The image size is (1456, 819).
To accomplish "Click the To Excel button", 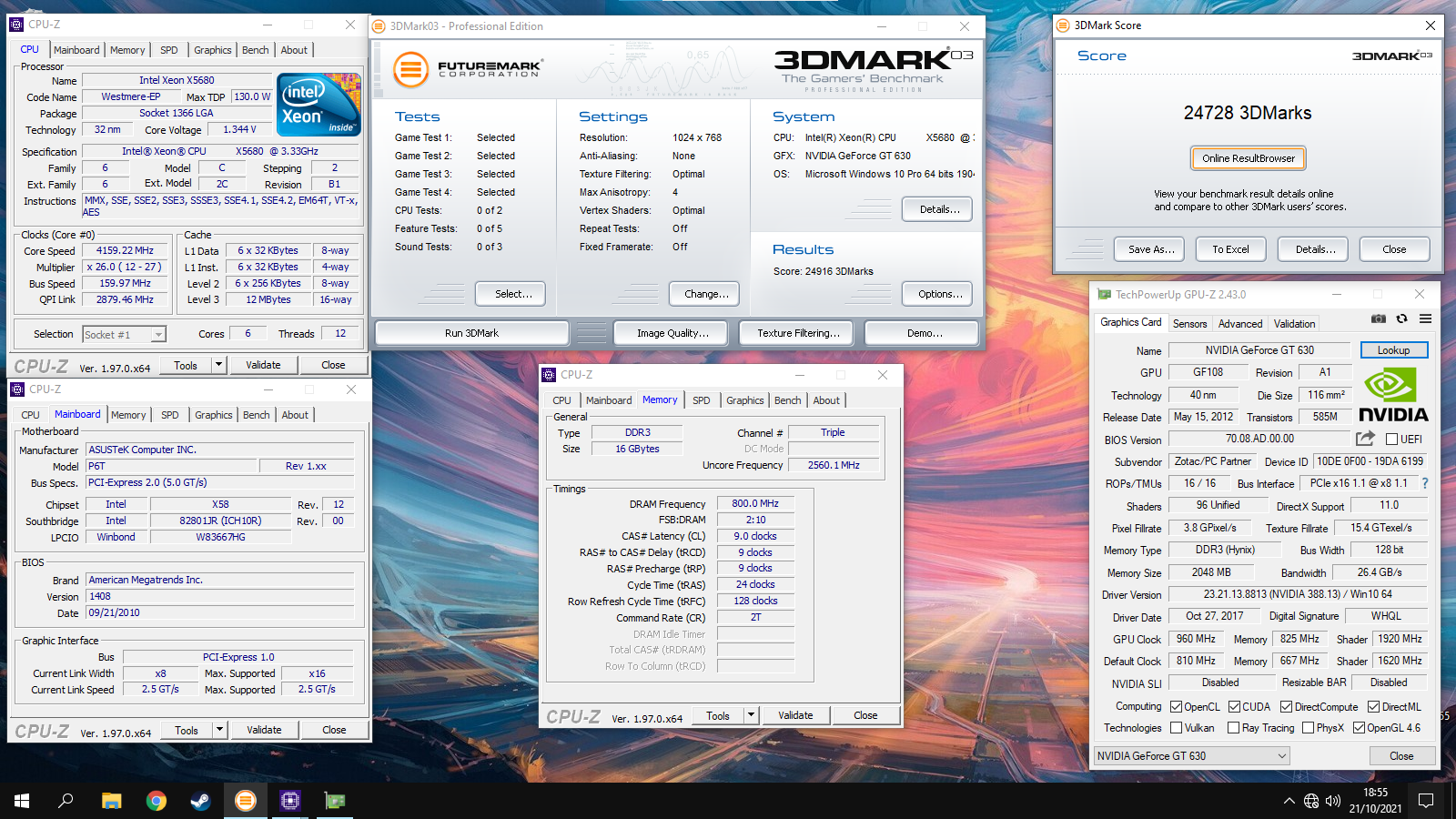I will tap(1230, 249).
